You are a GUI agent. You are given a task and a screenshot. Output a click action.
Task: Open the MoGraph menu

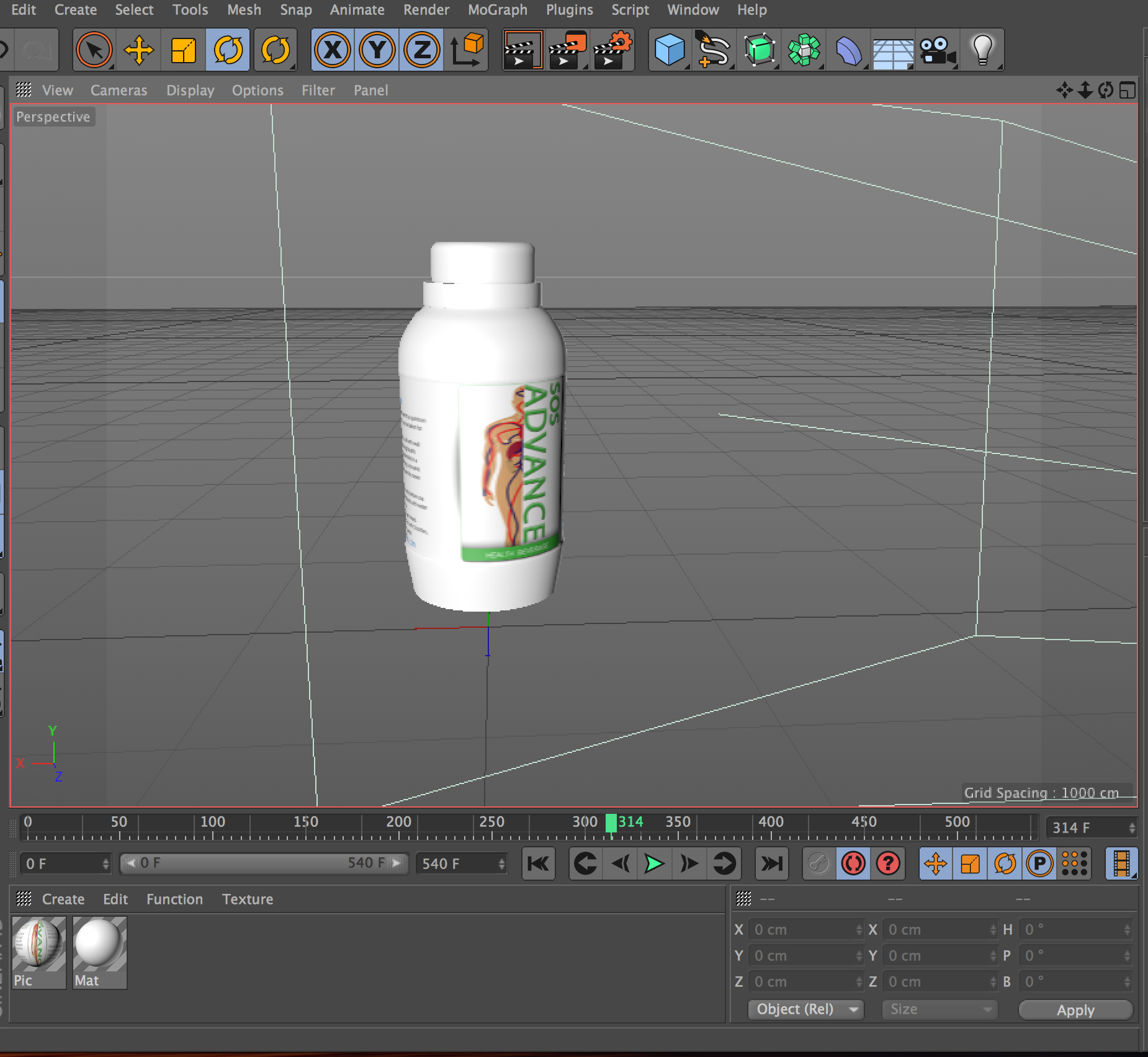[498, 10]
